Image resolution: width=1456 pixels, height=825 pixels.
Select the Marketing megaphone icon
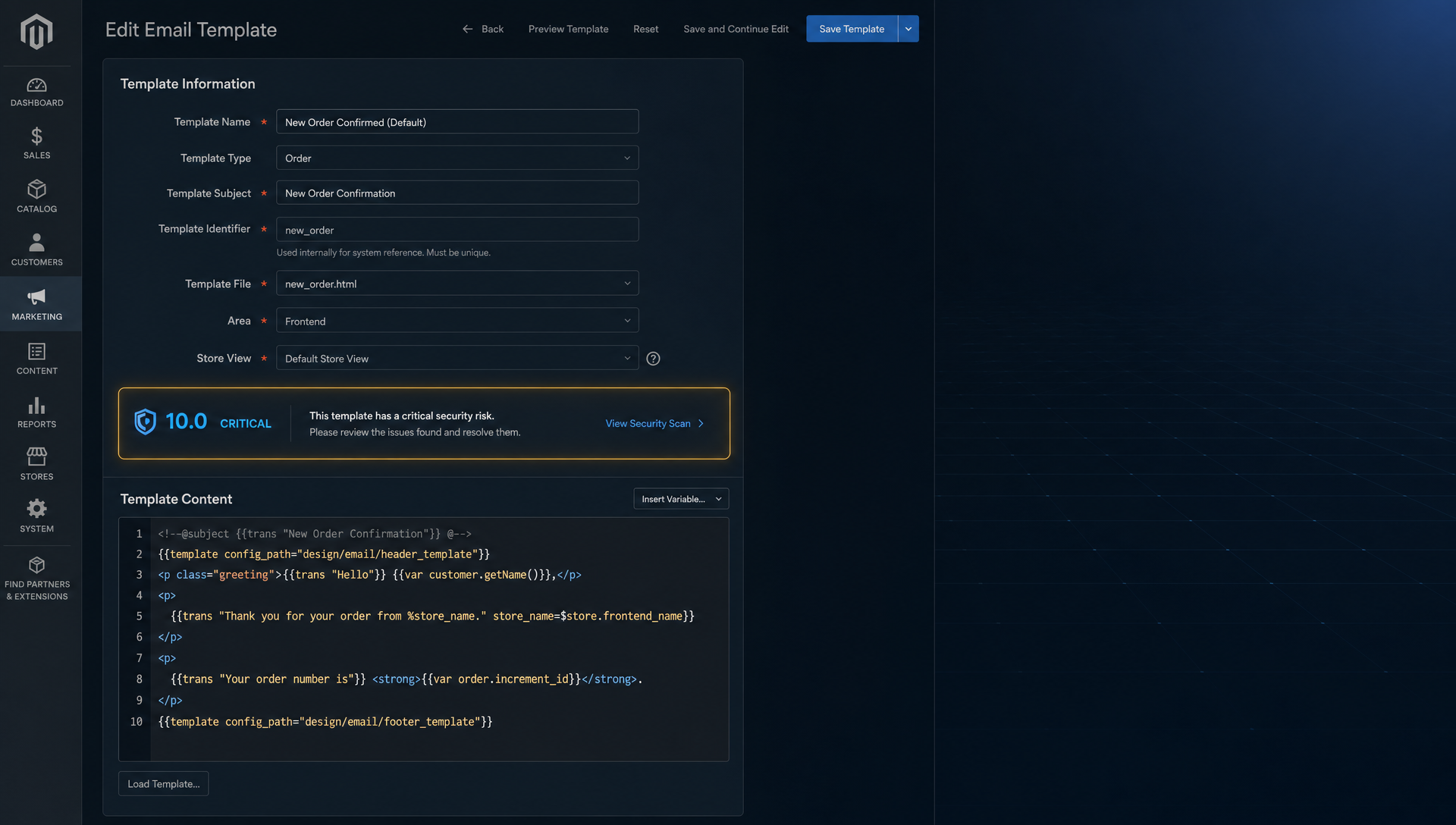pos(36,296)
